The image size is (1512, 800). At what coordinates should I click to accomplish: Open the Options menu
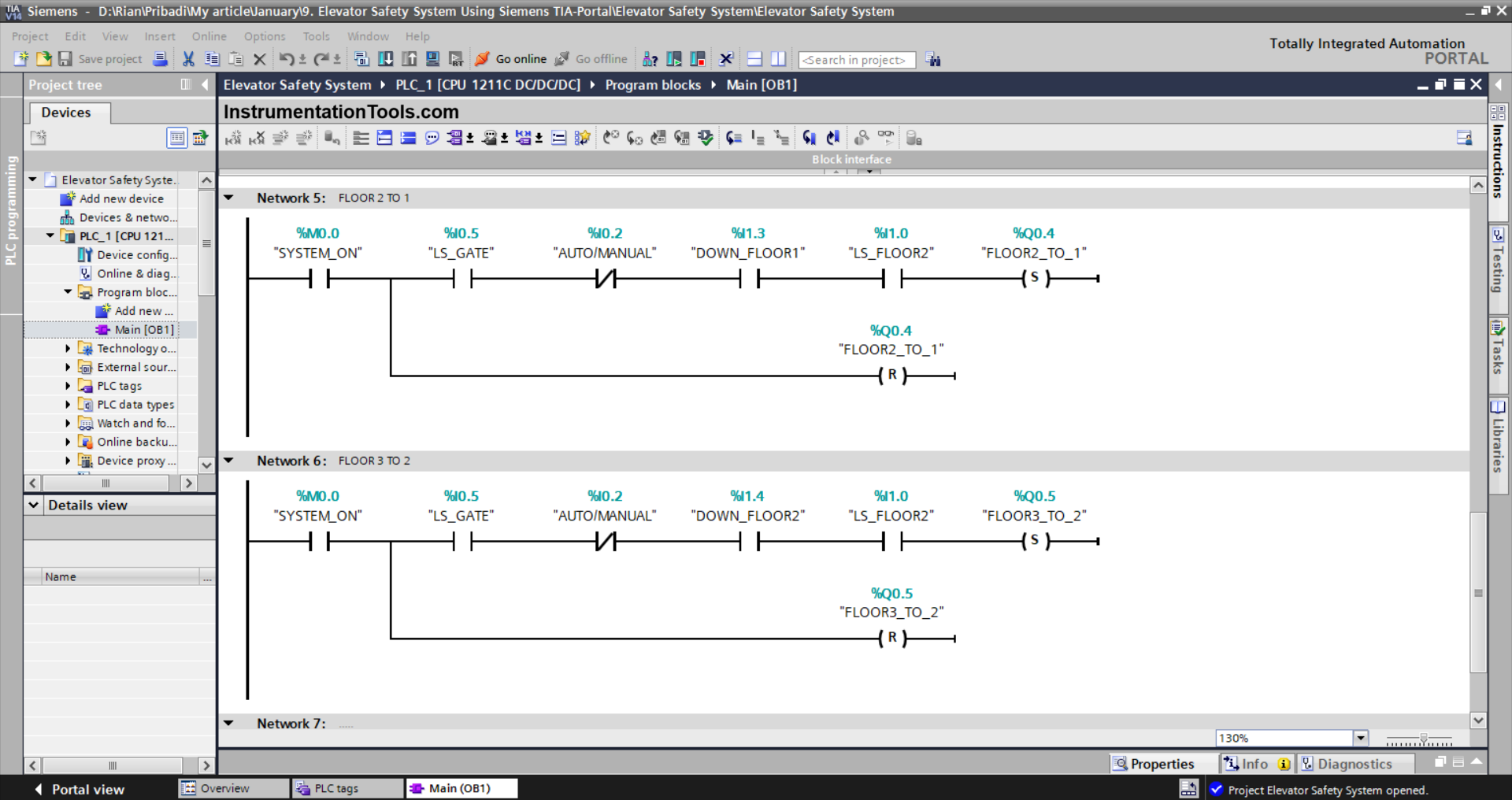pos(265,36)
